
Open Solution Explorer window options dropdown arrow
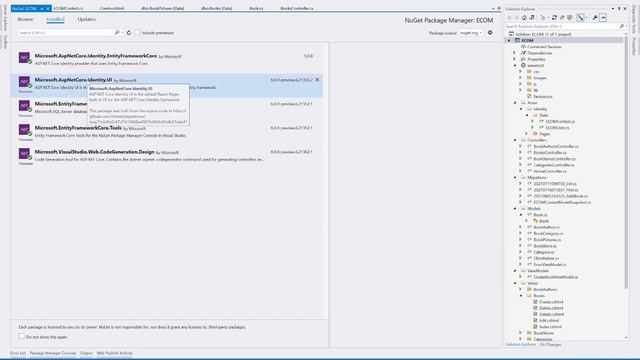coord(613,9)
